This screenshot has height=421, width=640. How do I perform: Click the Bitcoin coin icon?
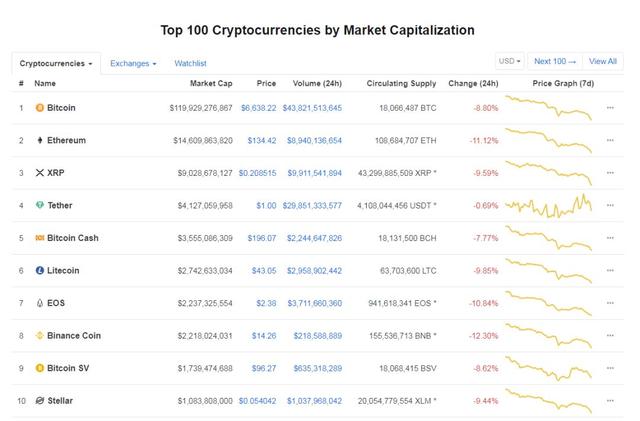(40, 108)
